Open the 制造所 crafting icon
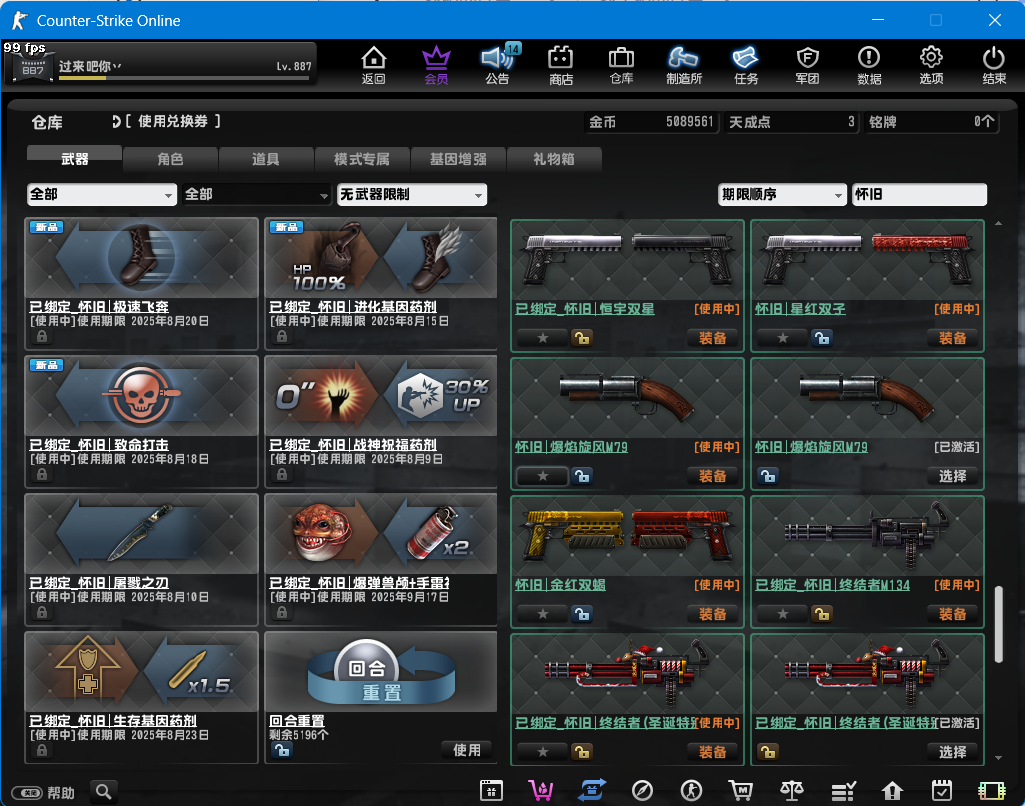1025x806 pixels. [684, 65]
